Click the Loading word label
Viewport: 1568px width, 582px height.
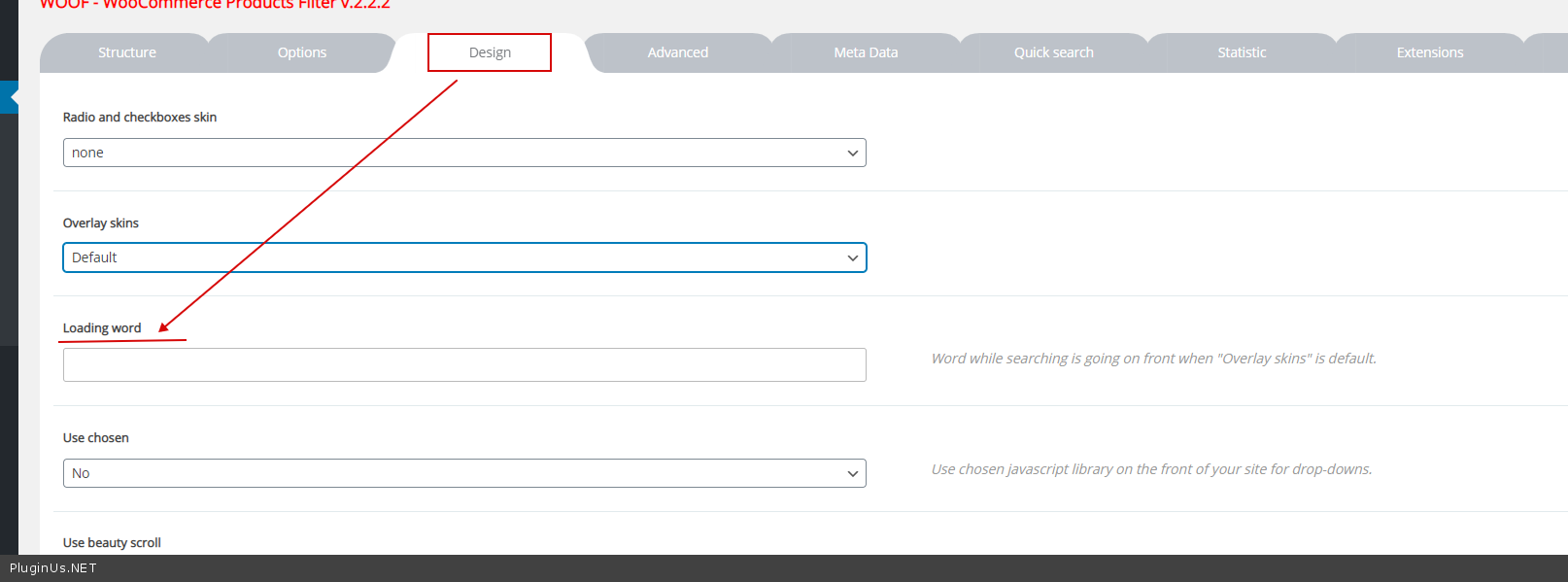102,328
